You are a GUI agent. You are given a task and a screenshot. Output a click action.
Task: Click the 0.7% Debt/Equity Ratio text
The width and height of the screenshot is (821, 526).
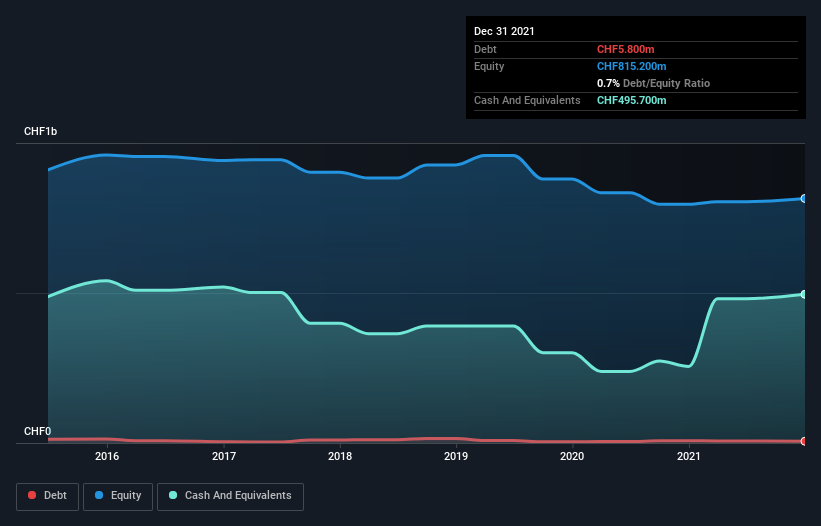653,83
